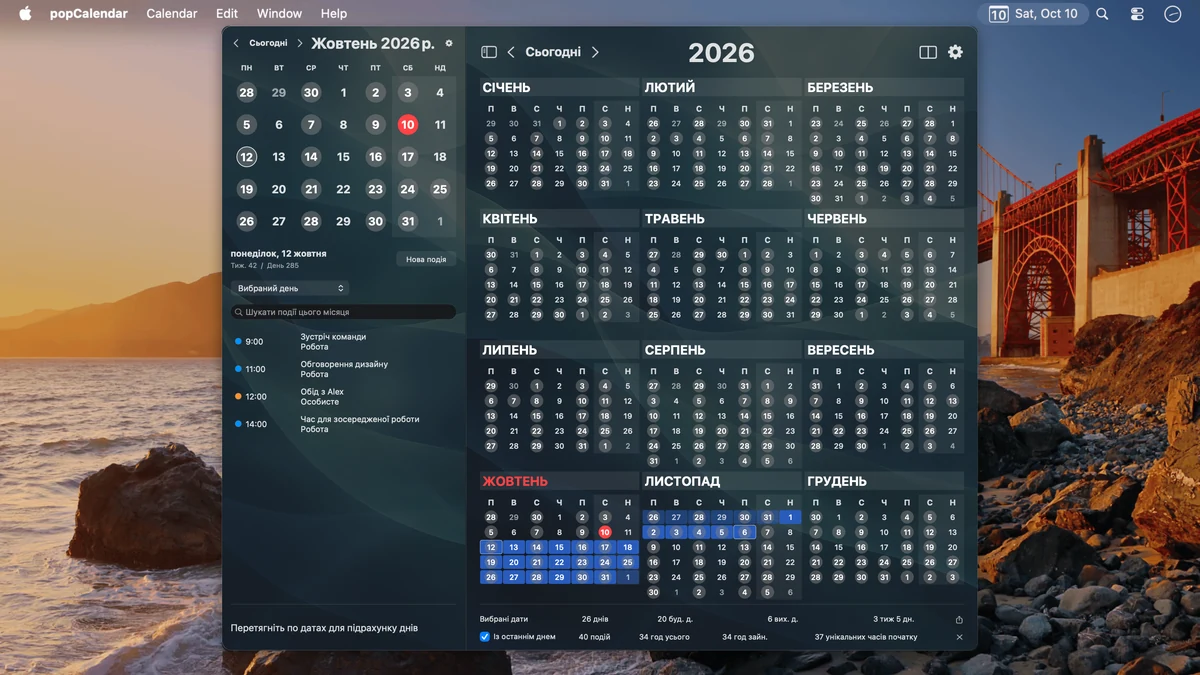This screenshot has height=675, width=1200.
Task: Open the popCalendar app menu
Action: coord(89,14)
